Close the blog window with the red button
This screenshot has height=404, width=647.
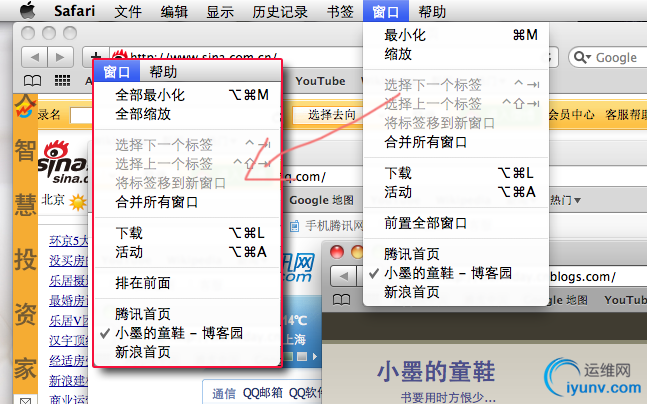point(337,252)
